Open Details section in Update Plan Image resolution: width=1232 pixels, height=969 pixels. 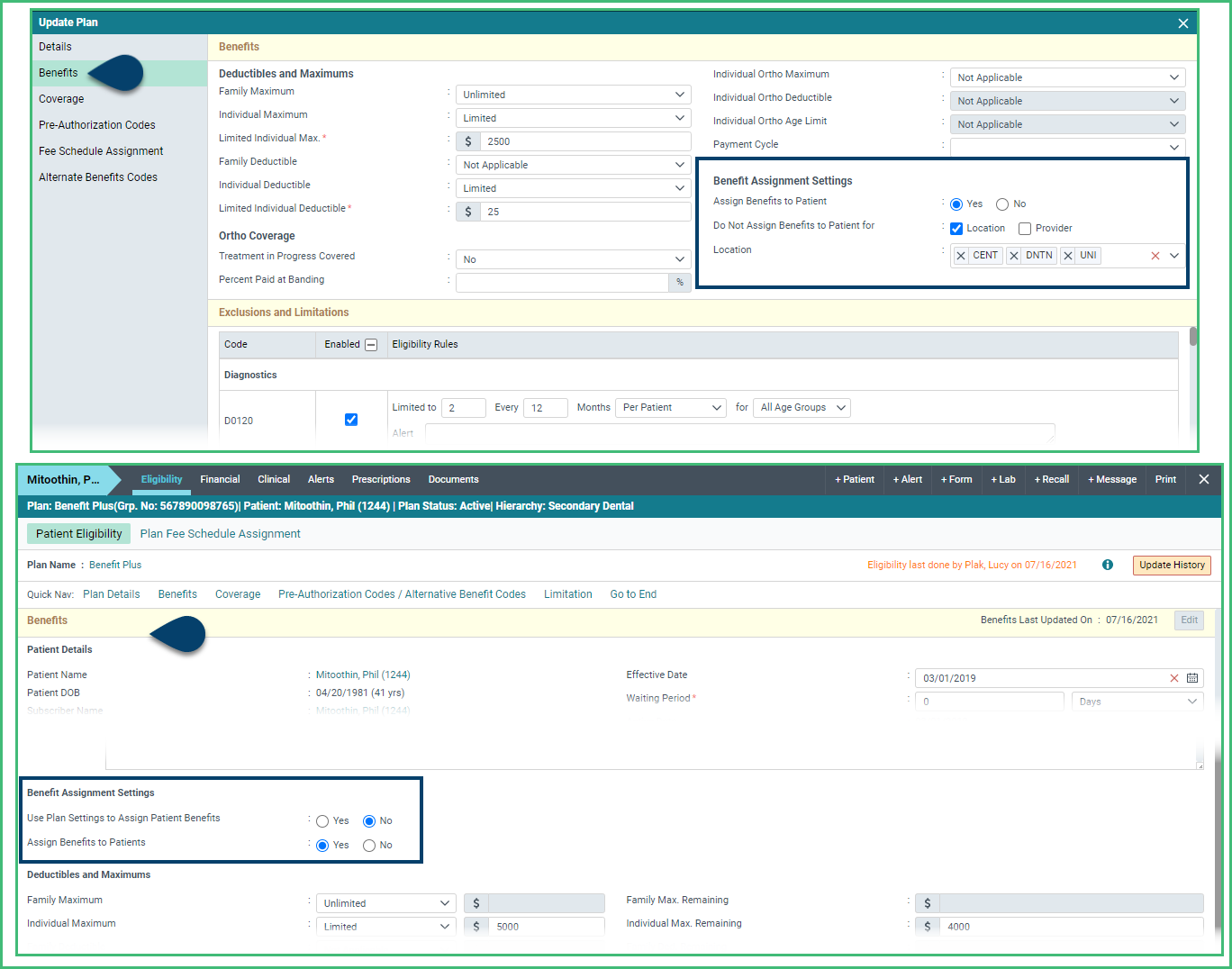point(120,47)
